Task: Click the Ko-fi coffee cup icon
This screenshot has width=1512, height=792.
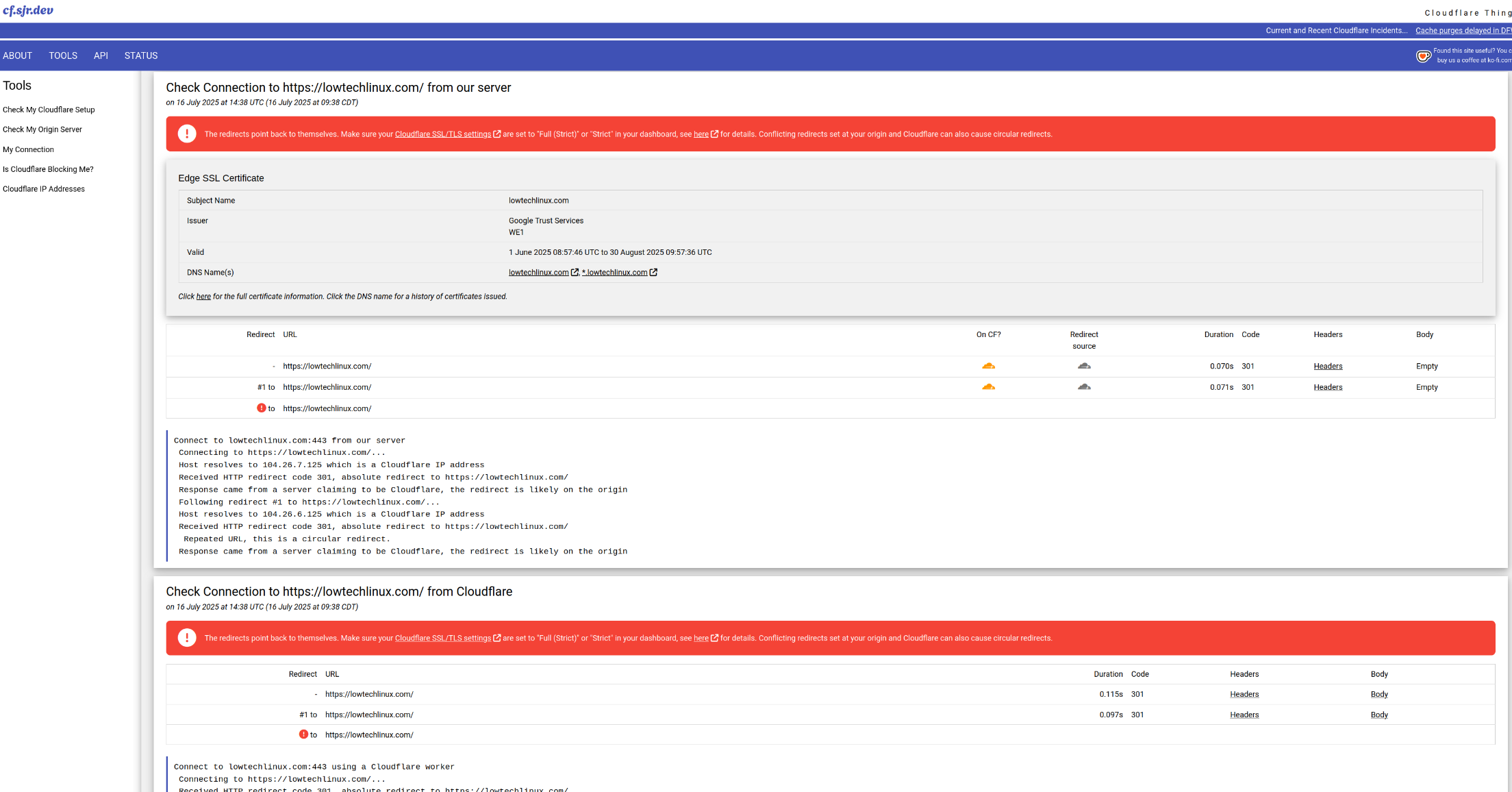Action: coord(1423,56)
